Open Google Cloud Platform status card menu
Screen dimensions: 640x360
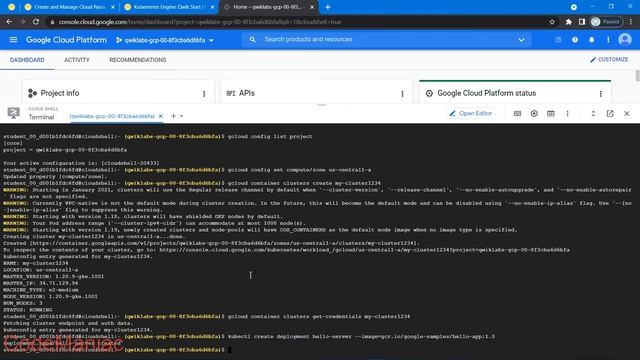(601, 94)
